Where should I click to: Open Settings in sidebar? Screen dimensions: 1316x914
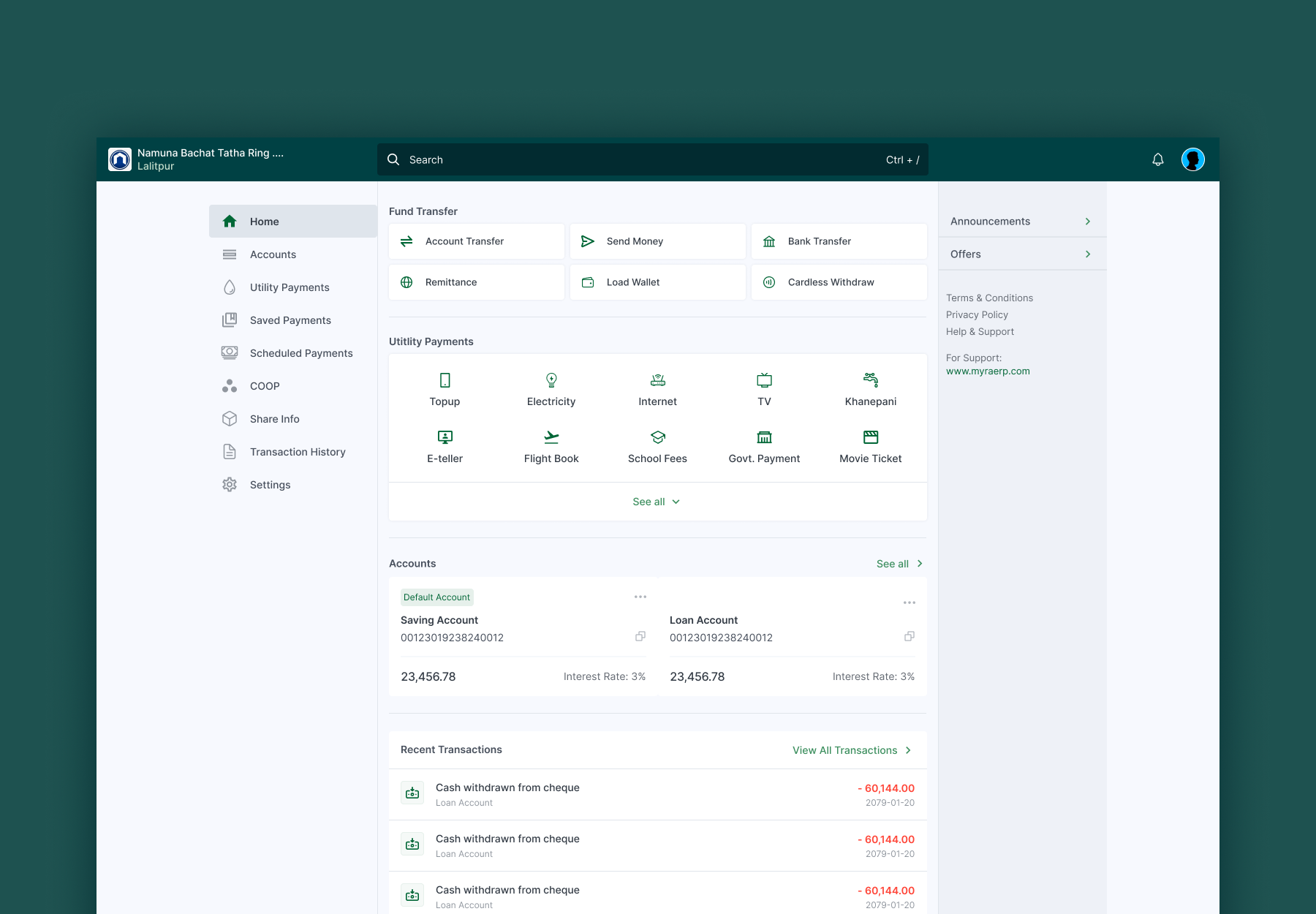click(x=293, y=484)
